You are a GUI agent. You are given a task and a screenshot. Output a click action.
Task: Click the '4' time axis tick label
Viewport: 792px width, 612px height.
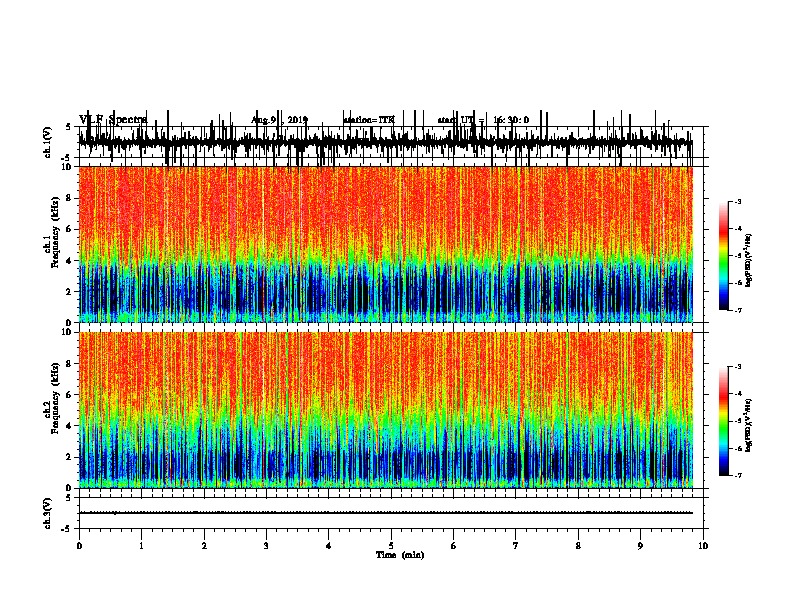point(329,546)
